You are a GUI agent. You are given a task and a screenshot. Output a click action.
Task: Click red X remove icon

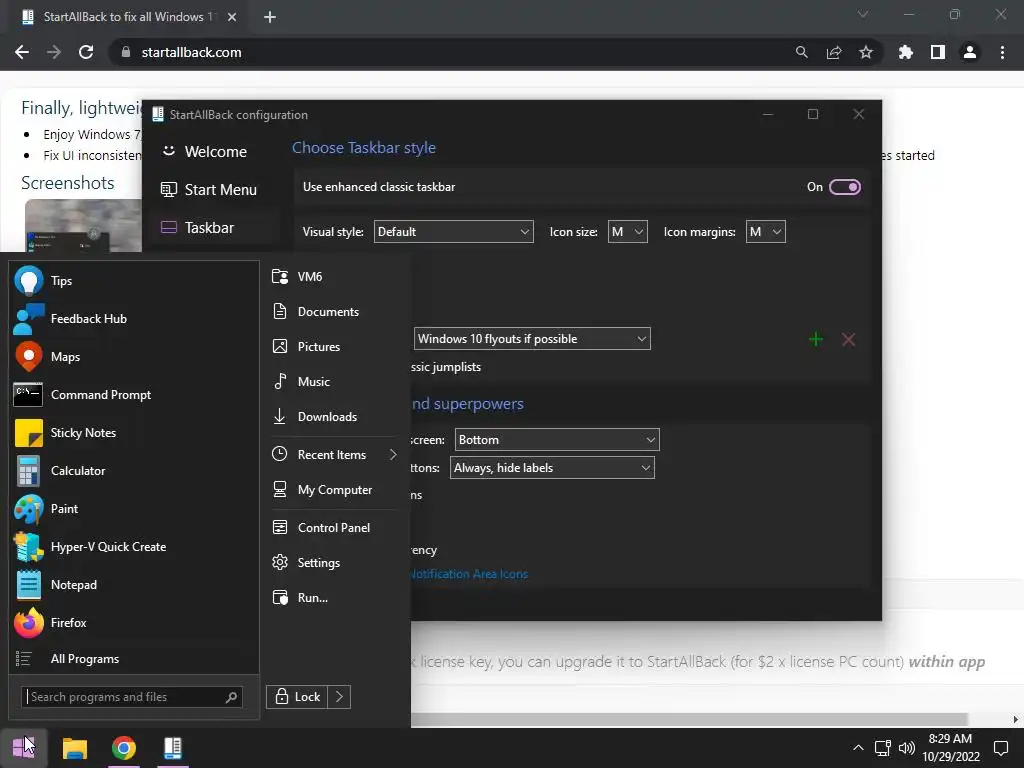pos(848,340)
